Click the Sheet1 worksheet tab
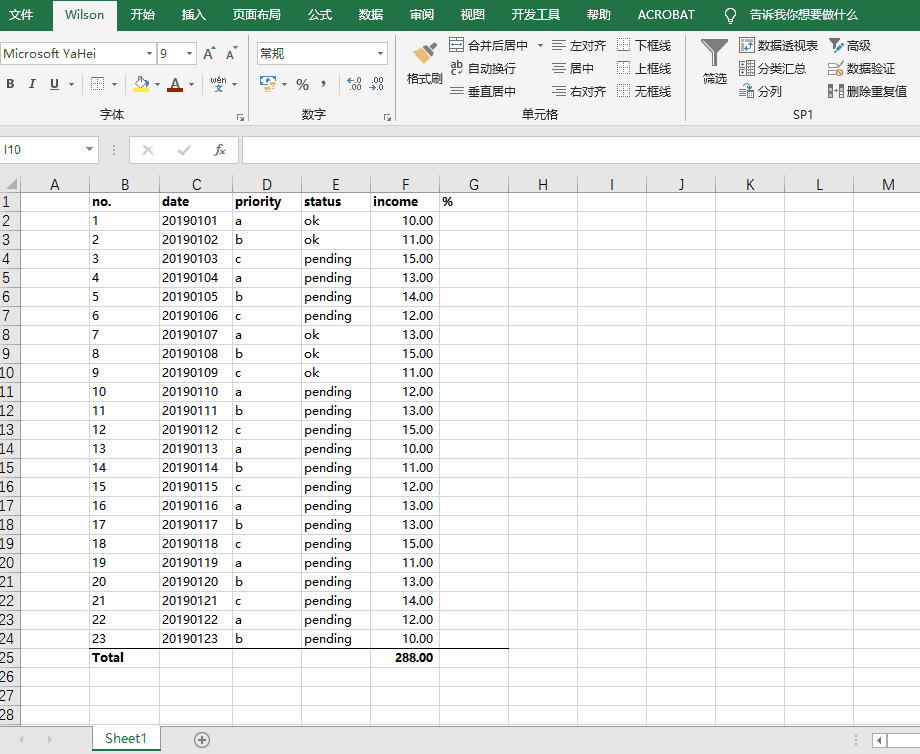The image size is (920, 754). (125, 737)
